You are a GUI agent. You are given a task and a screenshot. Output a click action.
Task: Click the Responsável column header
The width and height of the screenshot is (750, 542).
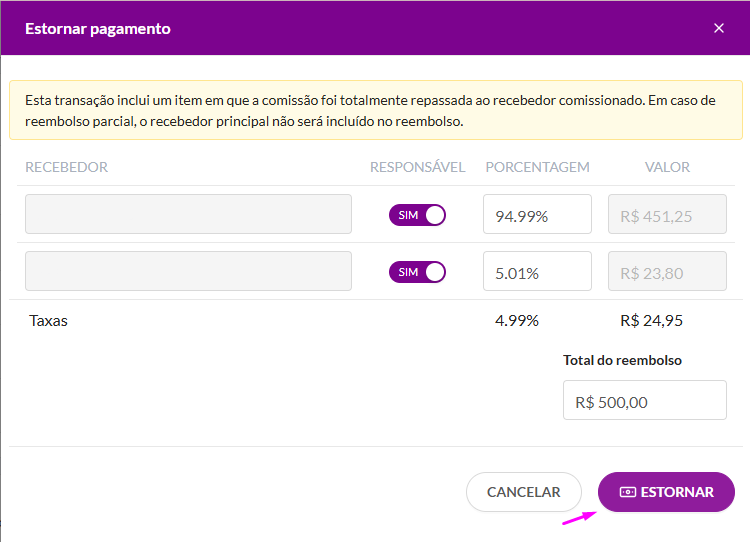point(418,167)
